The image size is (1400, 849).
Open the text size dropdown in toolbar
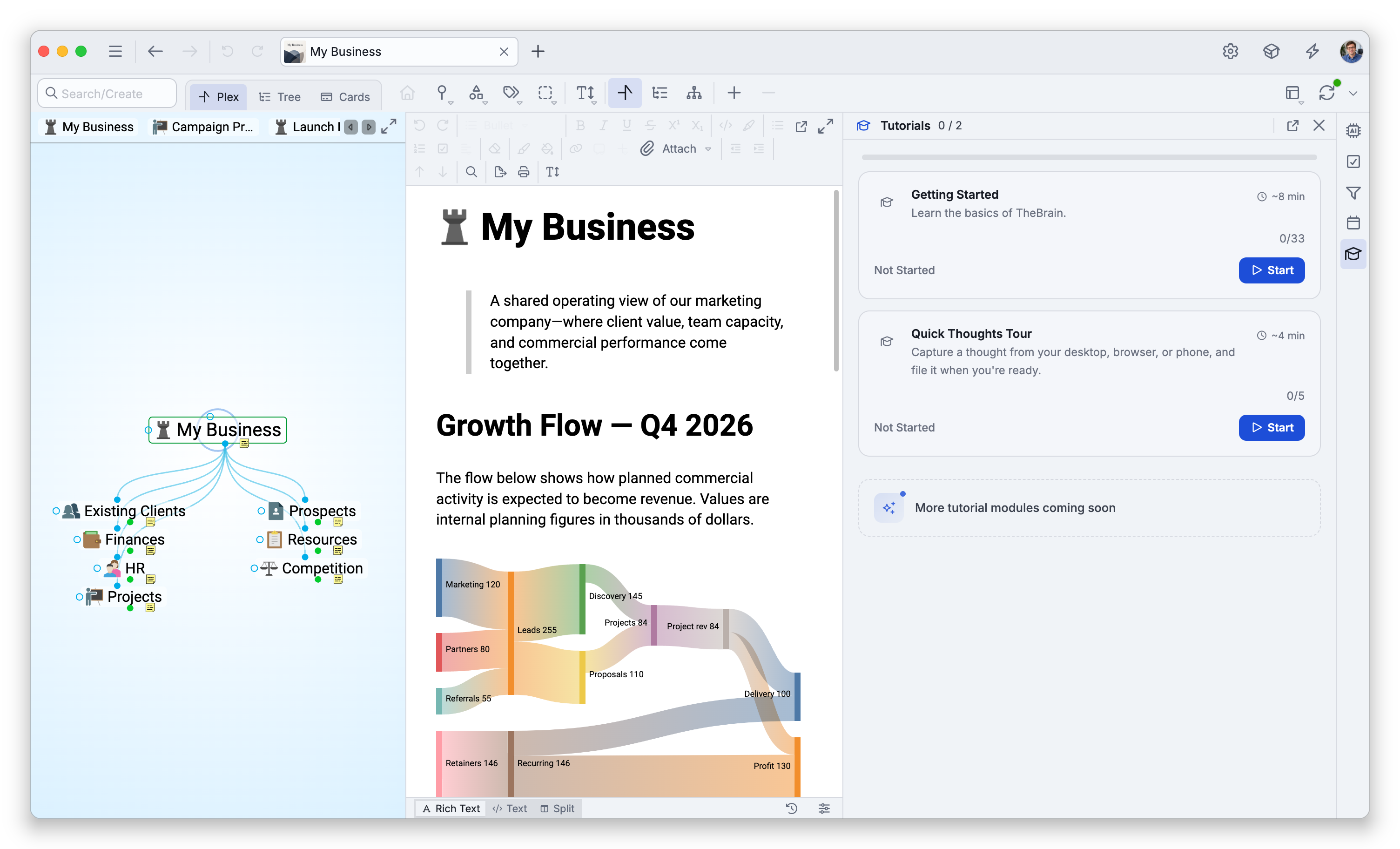tap(586, 93)
